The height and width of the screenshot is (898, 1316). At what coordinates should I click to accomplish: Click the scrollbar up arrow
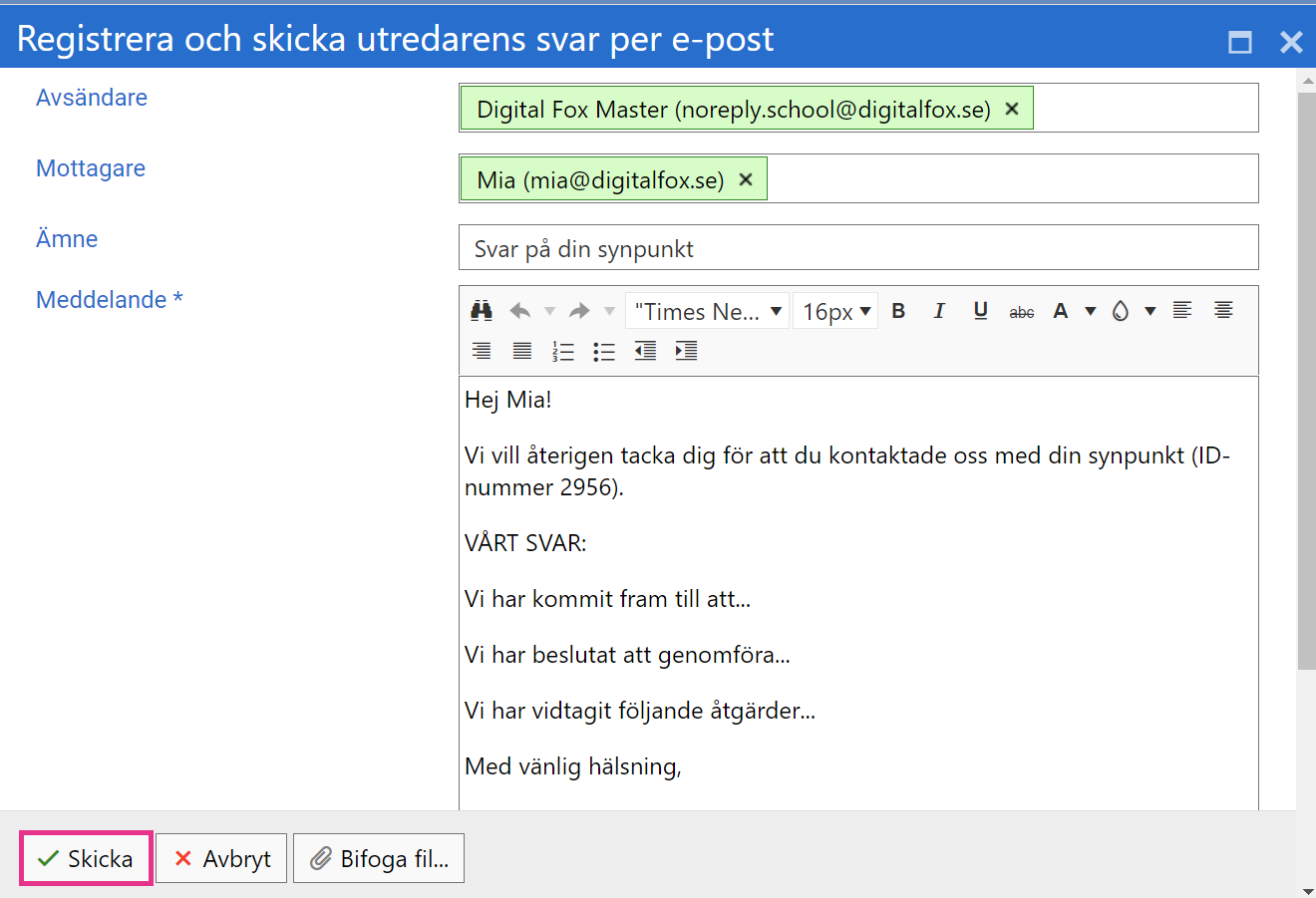click(x=1307, y=80)
